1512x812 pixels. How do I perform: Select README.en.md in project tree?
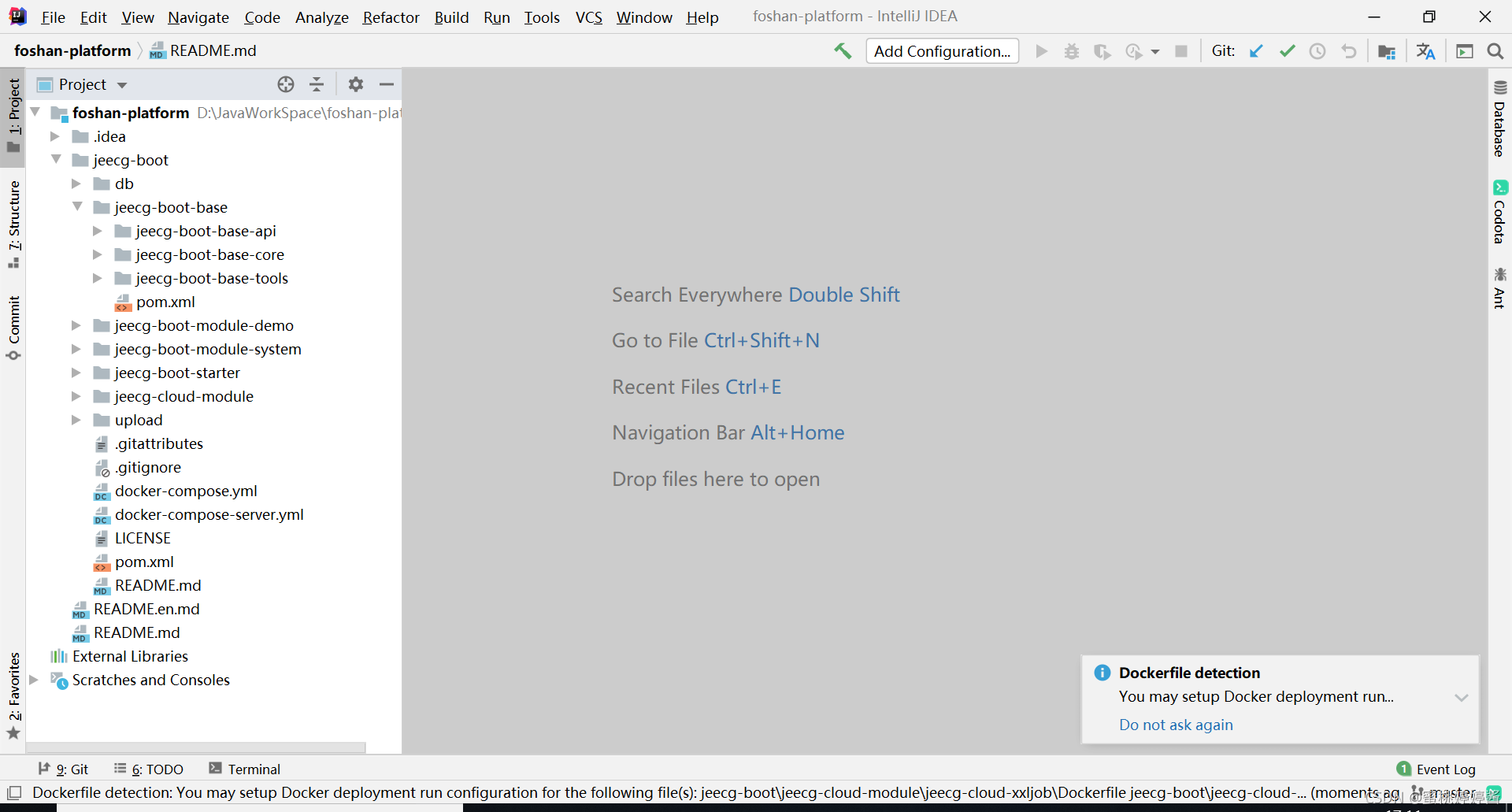tap(146, 609)
